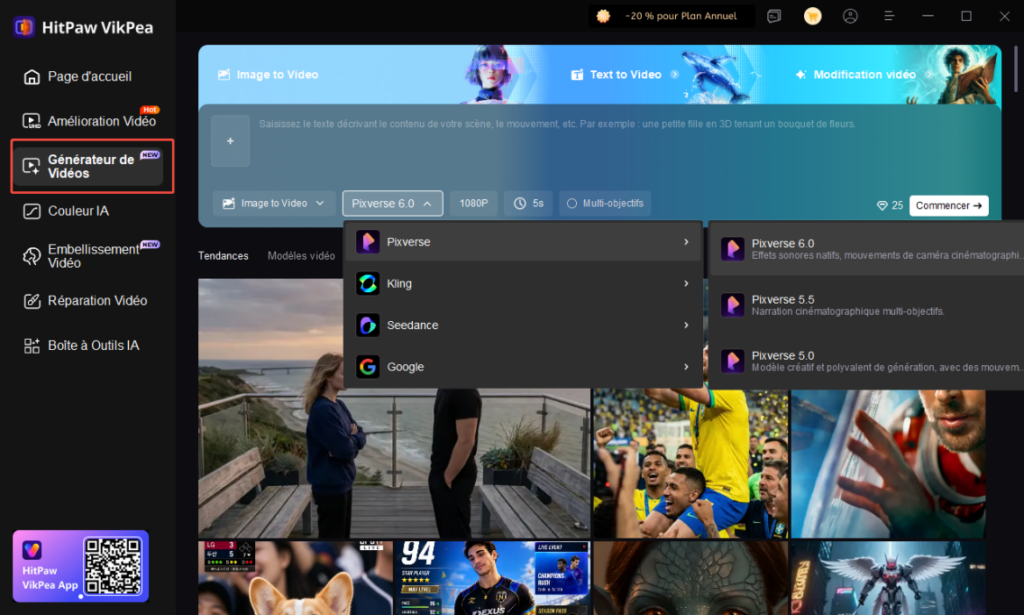The height and width of the screenshot is (615, 1024).
Task: Open the messages icon in title bar
Action: click(774, 16)
